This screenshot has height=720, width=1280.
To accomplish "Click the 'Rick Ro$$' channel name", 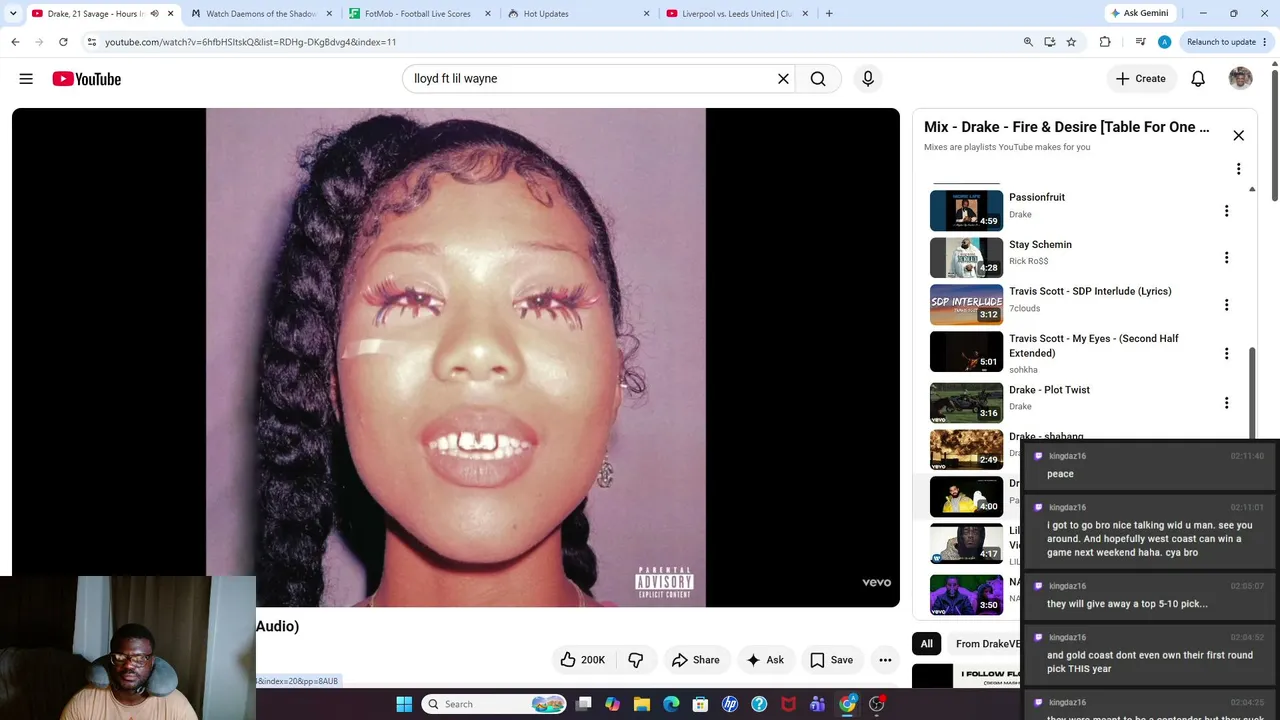I will (x=1029, y=261).
